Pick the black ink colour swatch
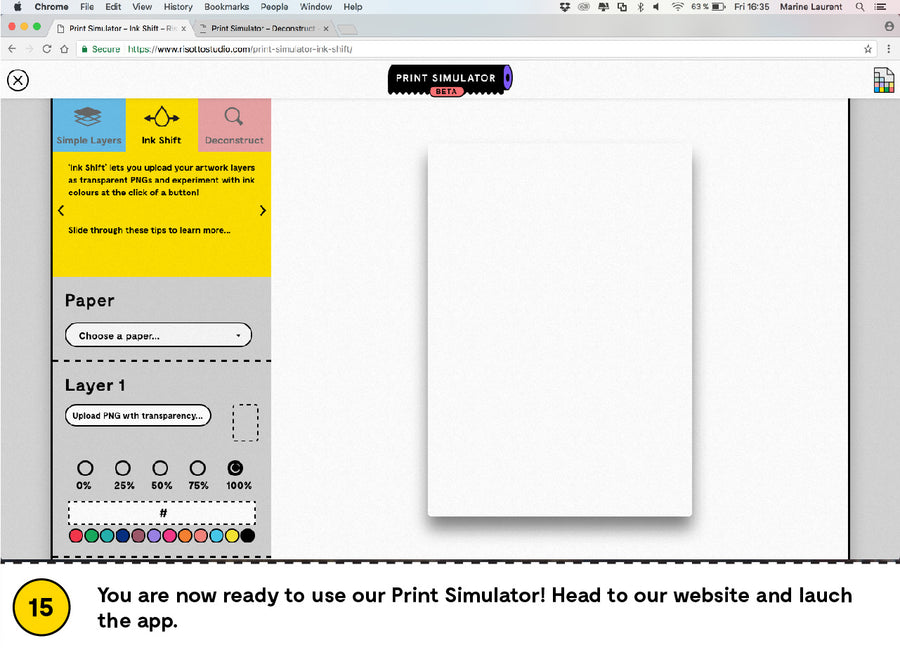Screen dimensions: 900x650 pyautogui.click(x=248, y=536)
